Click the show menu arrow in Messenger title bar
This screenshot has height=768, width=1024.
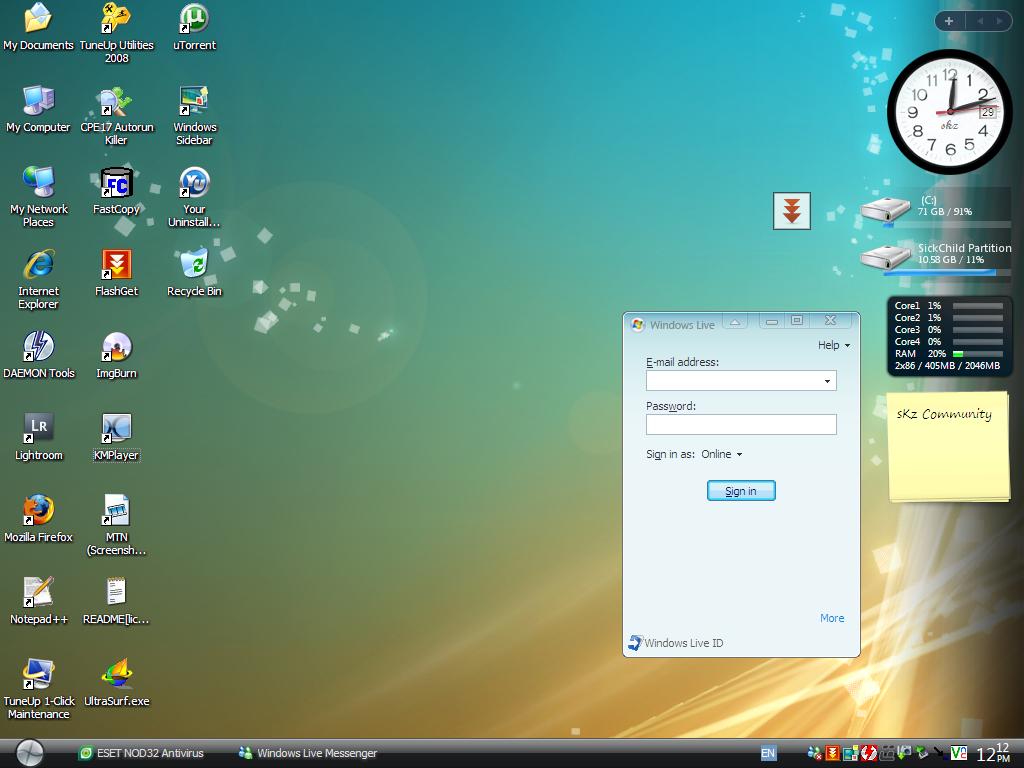pos(735,321)
